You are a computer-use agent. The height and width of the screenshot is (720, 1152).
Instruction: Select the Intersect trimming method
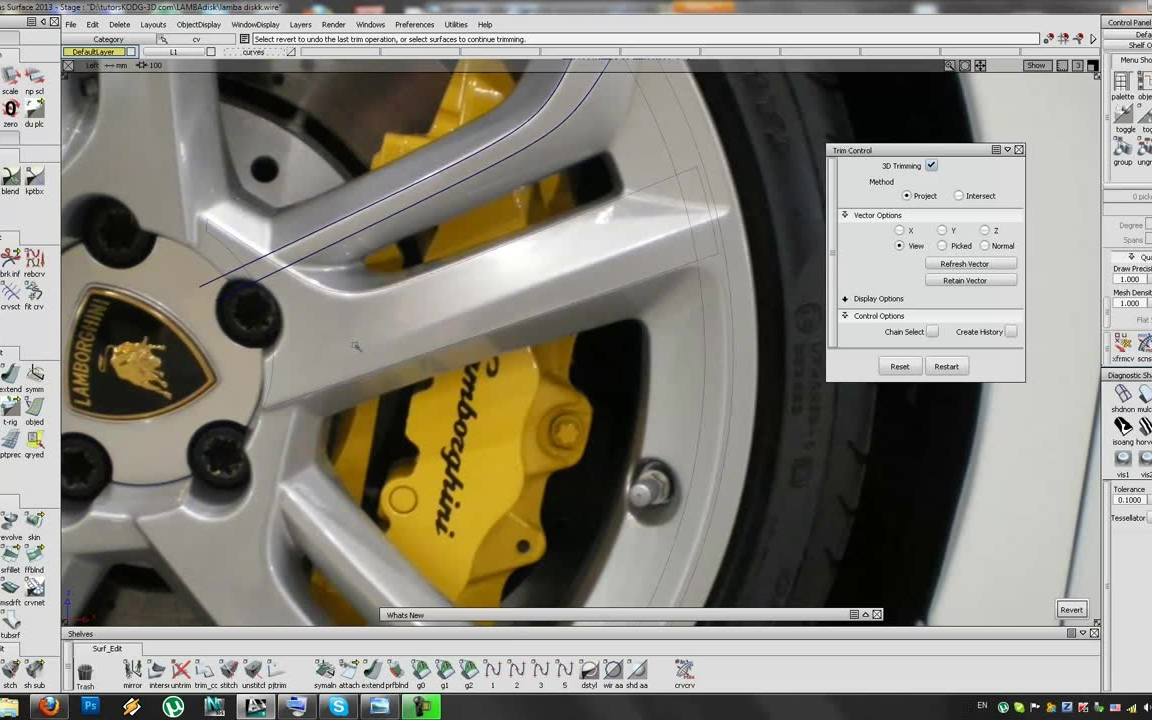click(x=958, y=196)
